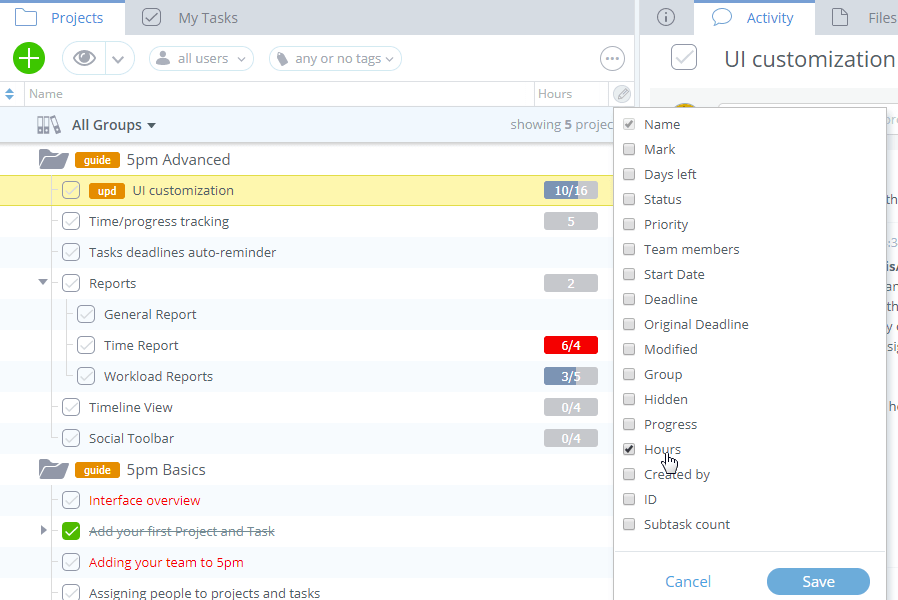The width and height of the screenshot is (898, 600).
Task: Uncheck the Hours column checkbox
Action: click(629, 449)
